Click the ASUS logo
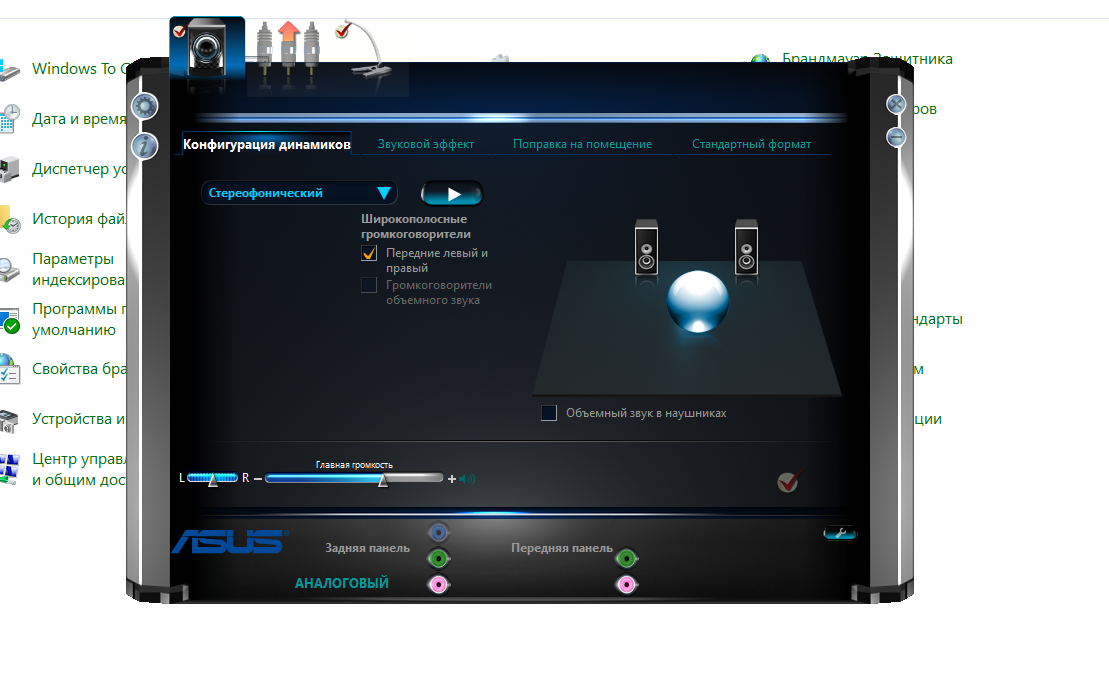The height and width of the screenshot is (698, 1109). point(230,542)
